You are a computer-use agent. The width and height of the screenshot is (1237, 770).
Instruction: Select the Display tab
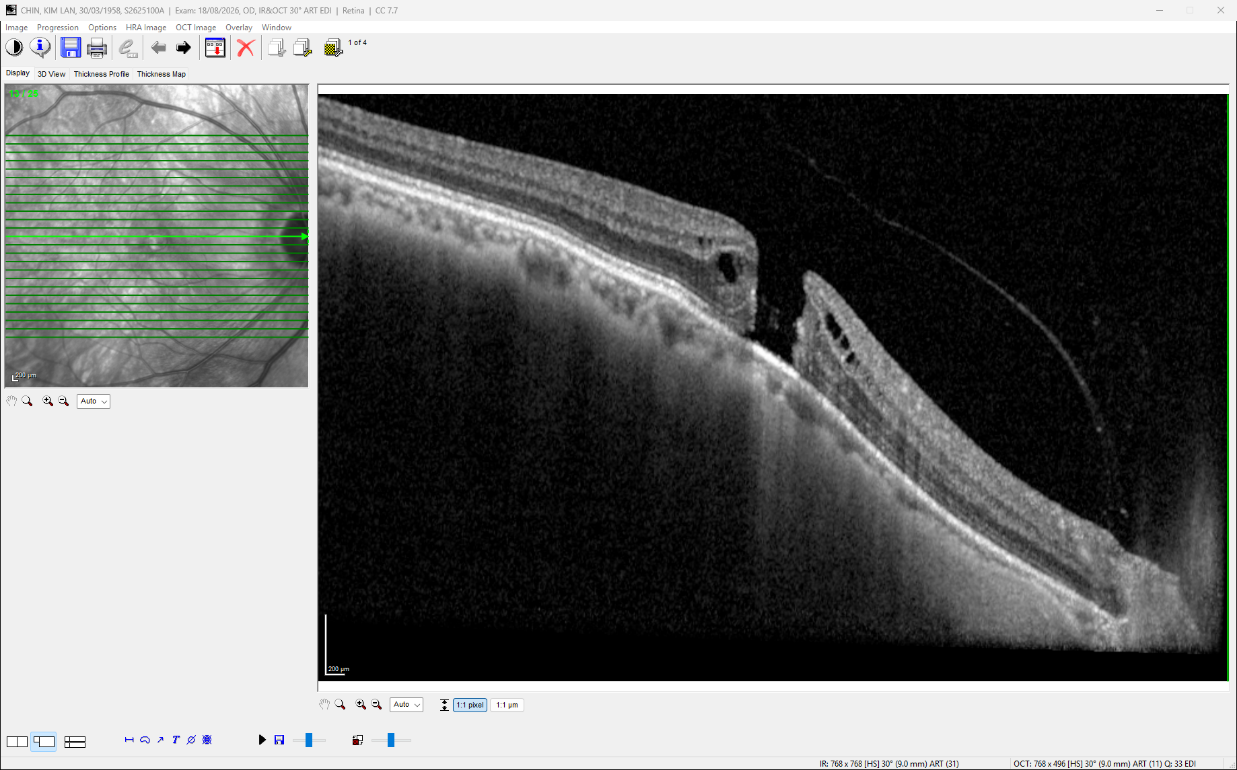17,73
